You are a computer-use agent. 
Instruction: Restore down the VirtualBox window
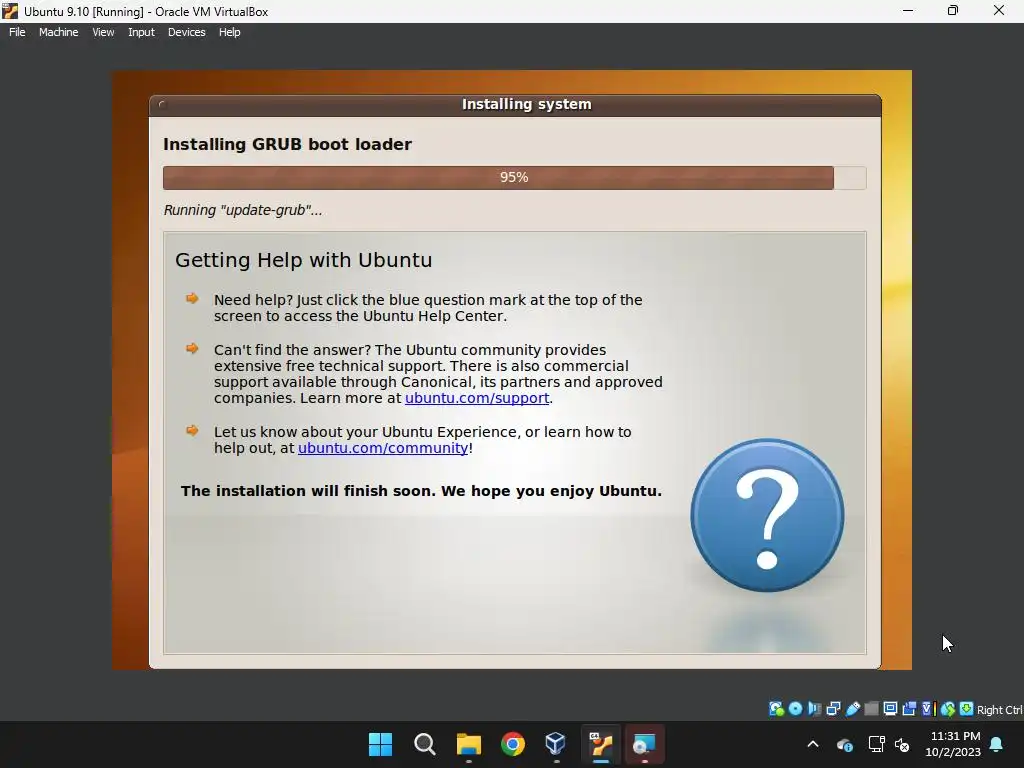(953, 10)
